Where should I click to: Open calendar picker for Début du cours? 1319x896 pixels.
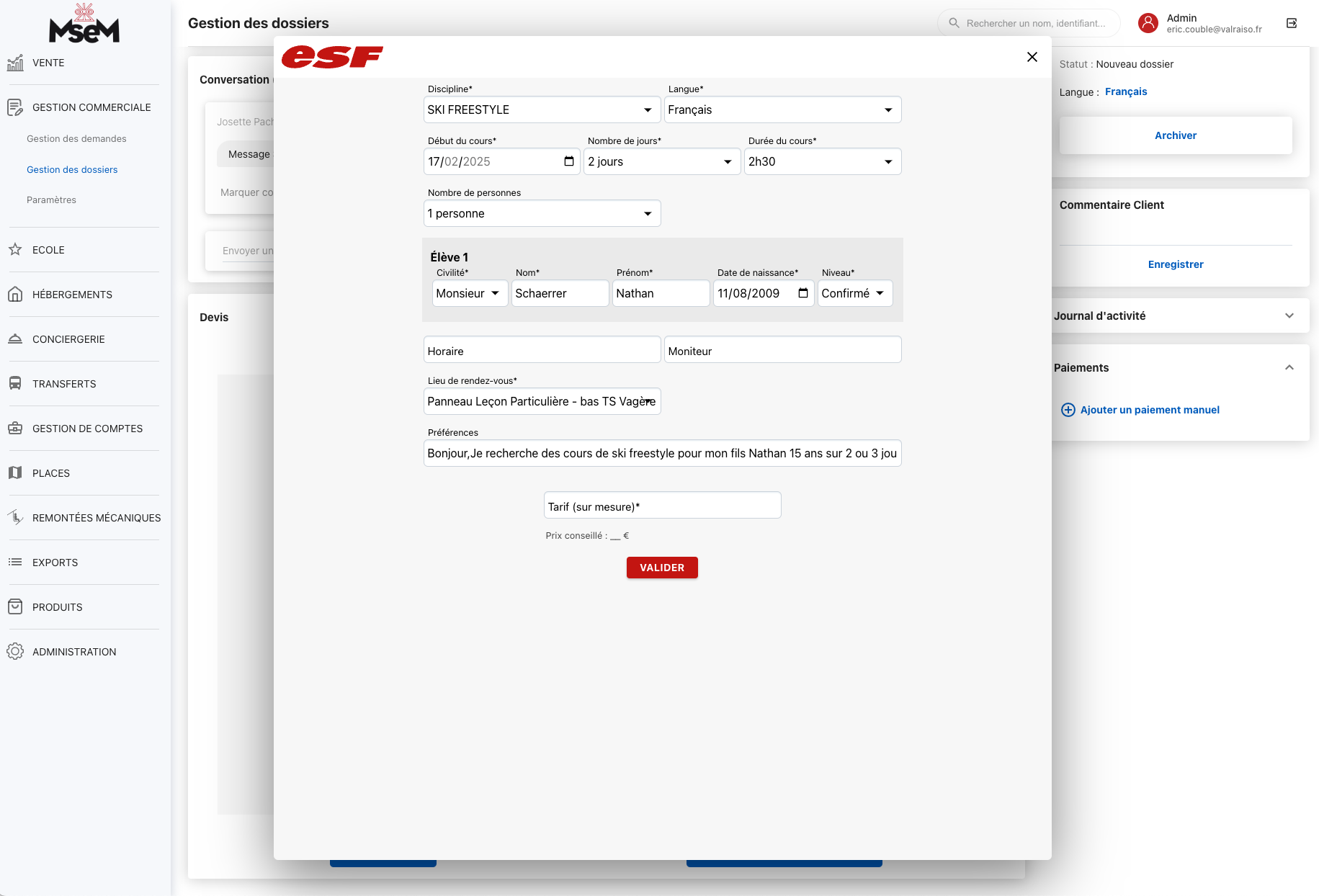(568, 161)
